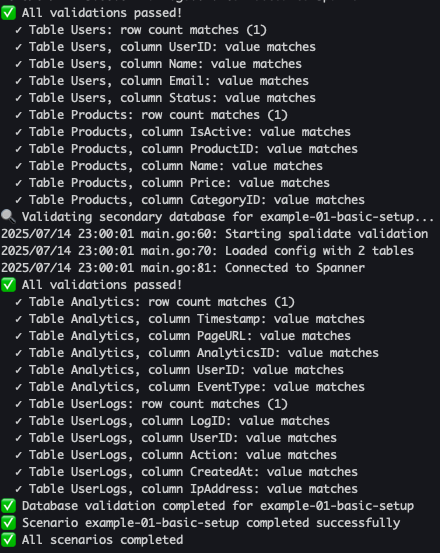Click the tick mark before 'Table Analytics: row count matches'
Viewport: 440px width, 553px height.
(18, 302)
